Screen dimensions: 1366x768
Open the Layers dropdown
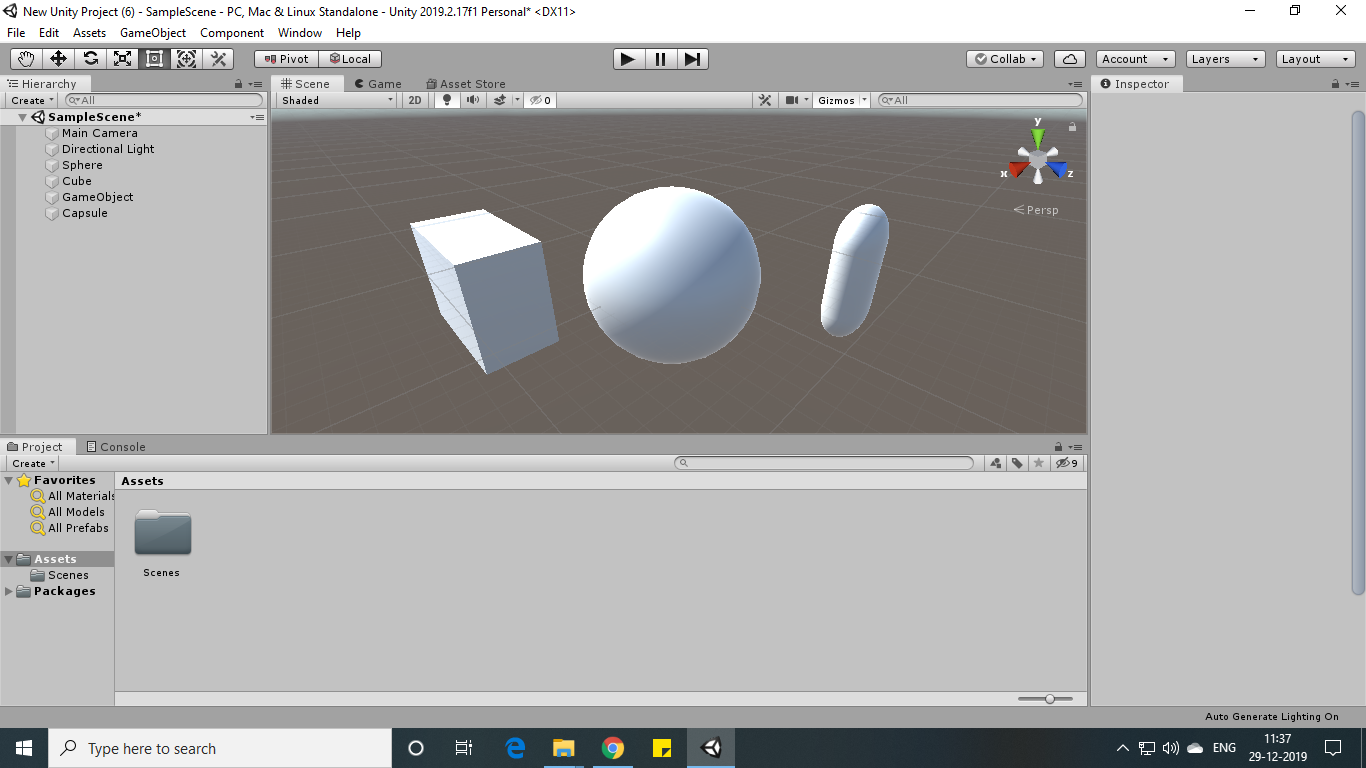click(1225, 59)
